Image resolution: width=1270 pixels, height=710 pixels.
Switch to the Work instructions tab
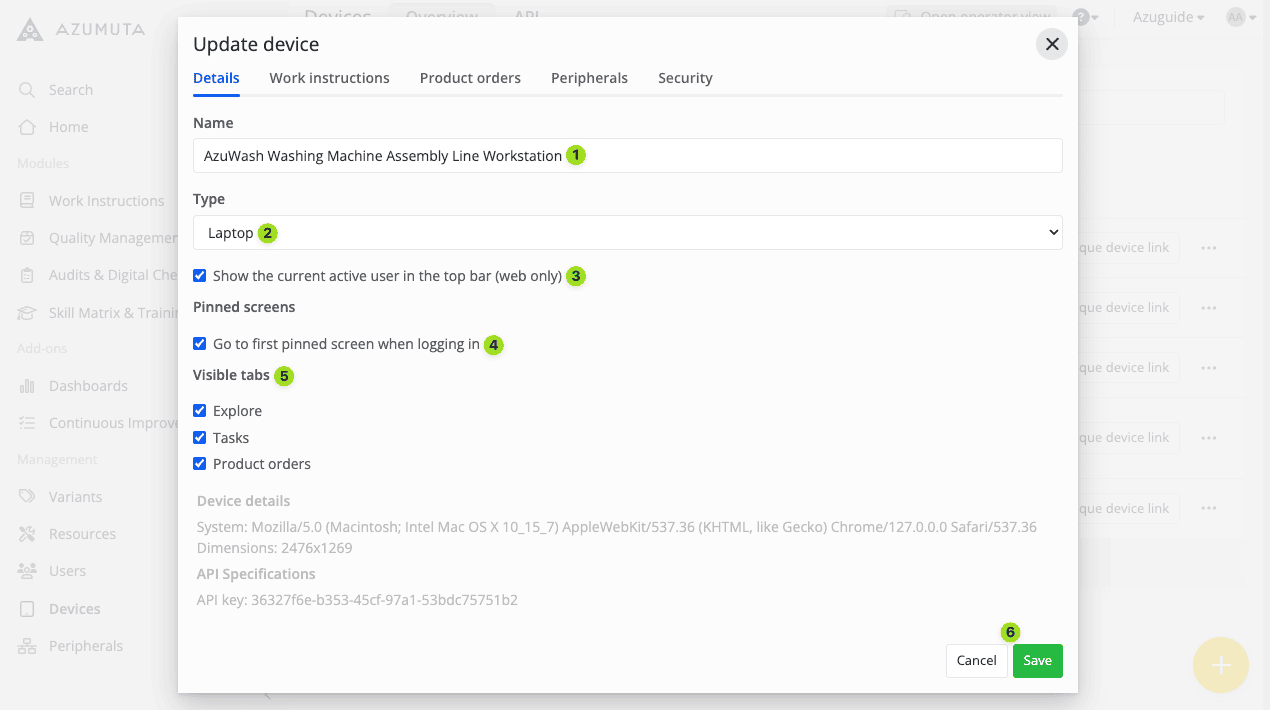[x=329, y=78]
